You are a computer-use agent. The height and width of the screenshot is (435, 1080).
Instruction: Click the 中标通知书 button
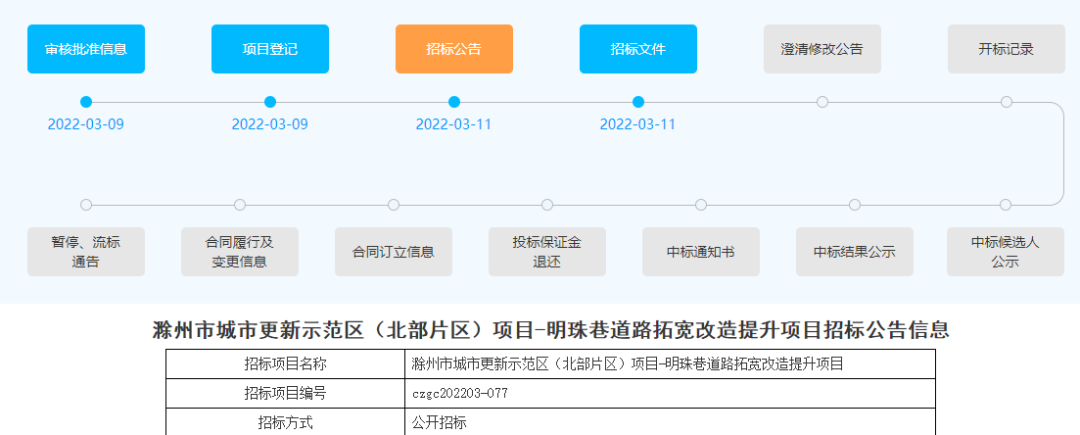(x=700, y=252)
